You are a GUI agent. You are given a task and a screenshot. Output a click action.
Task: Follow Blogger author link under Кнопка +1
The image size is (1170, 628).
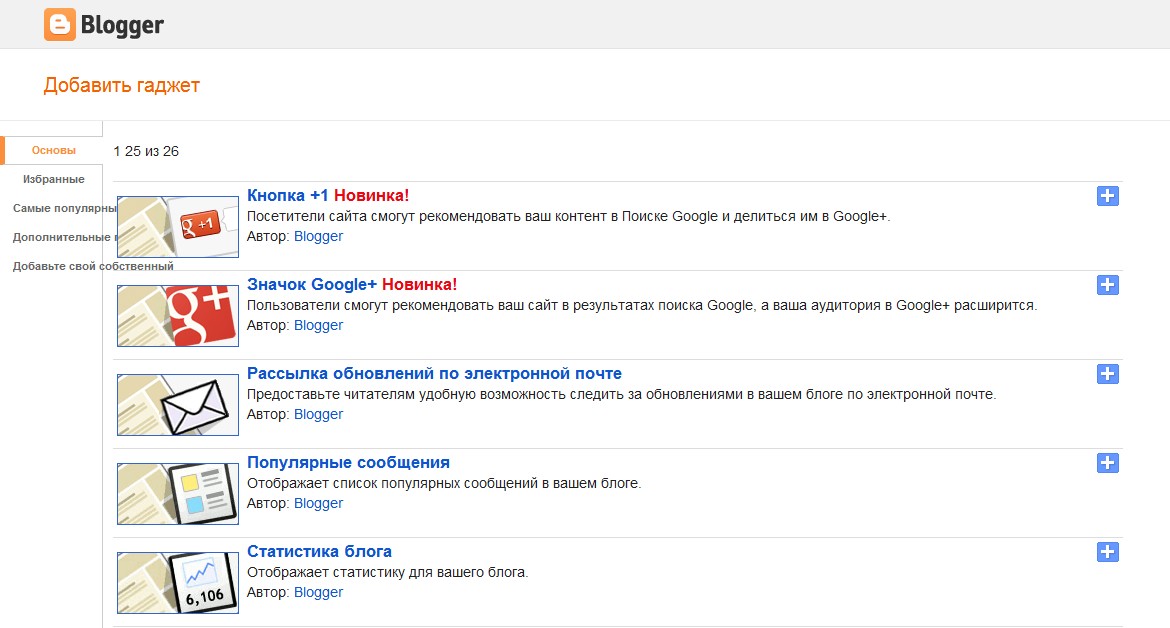coord(319,236)
